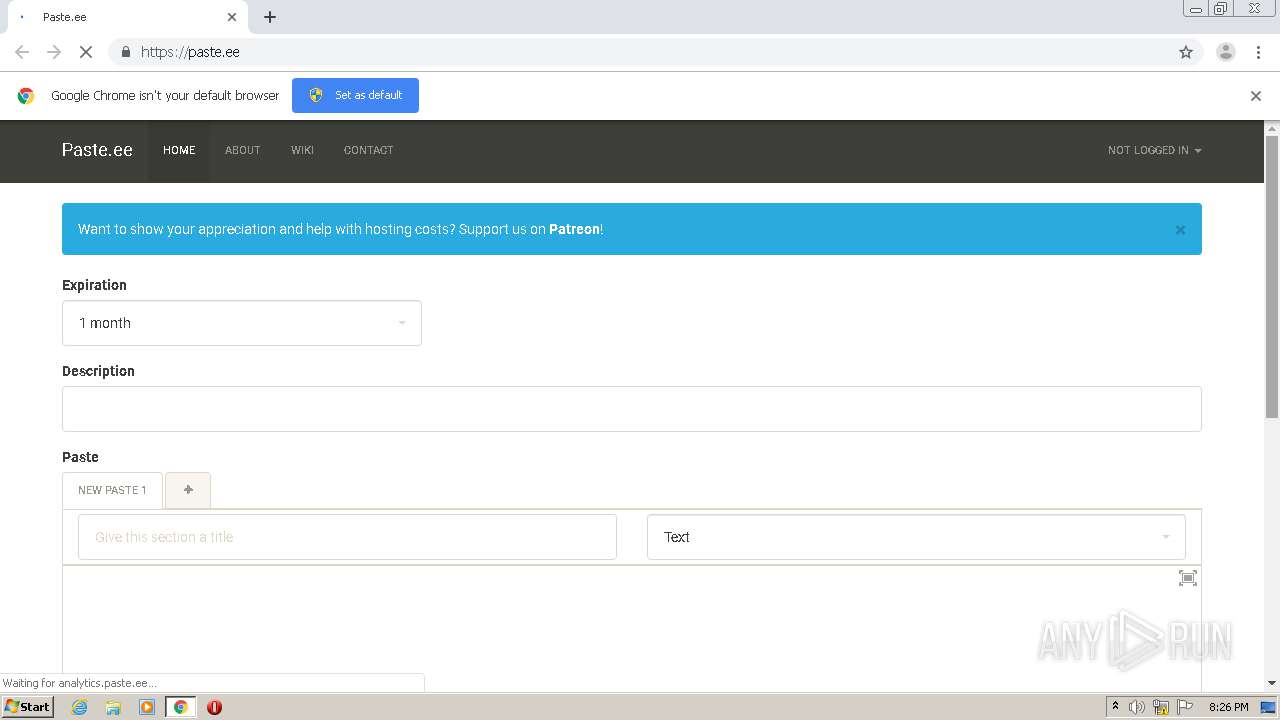Click the Paste.ee brand logo
Viewport: 1280px width, 720px height.
pyautogui.click(x=97, y=150)
